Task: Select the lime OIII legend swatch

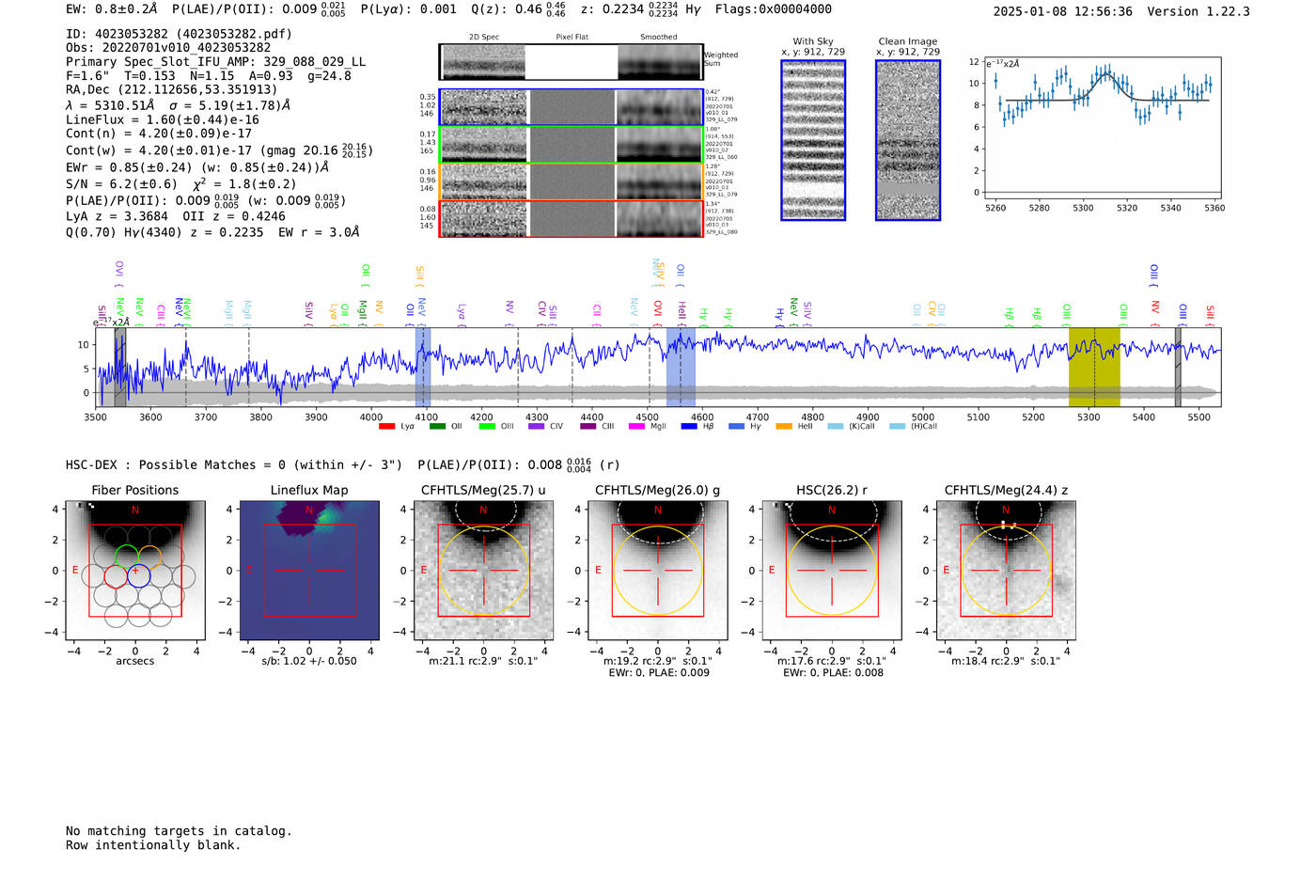Action: click(x=487, y=427)
